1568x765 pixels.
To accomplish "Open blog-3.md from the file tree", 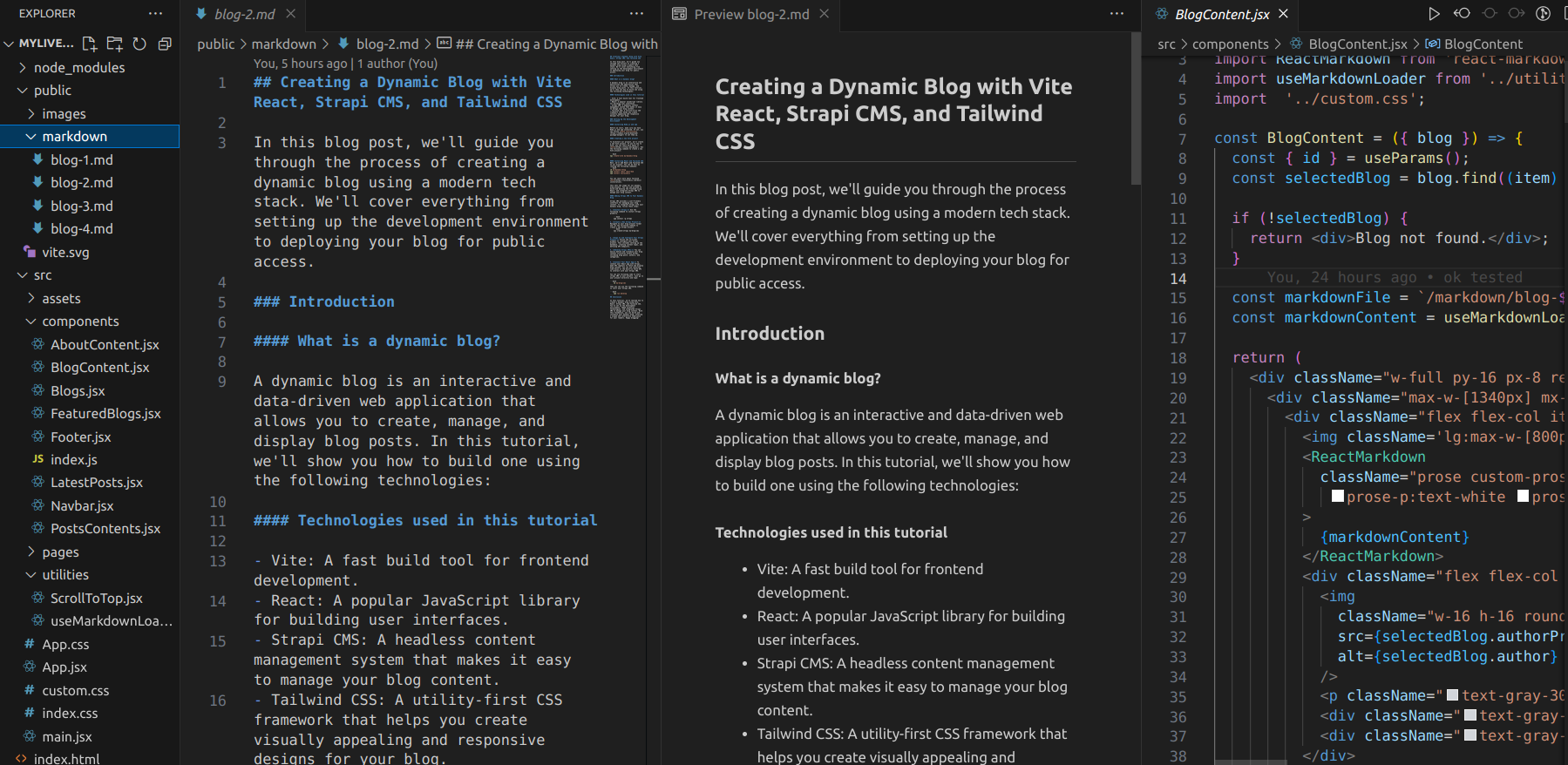I will point(81,206).
